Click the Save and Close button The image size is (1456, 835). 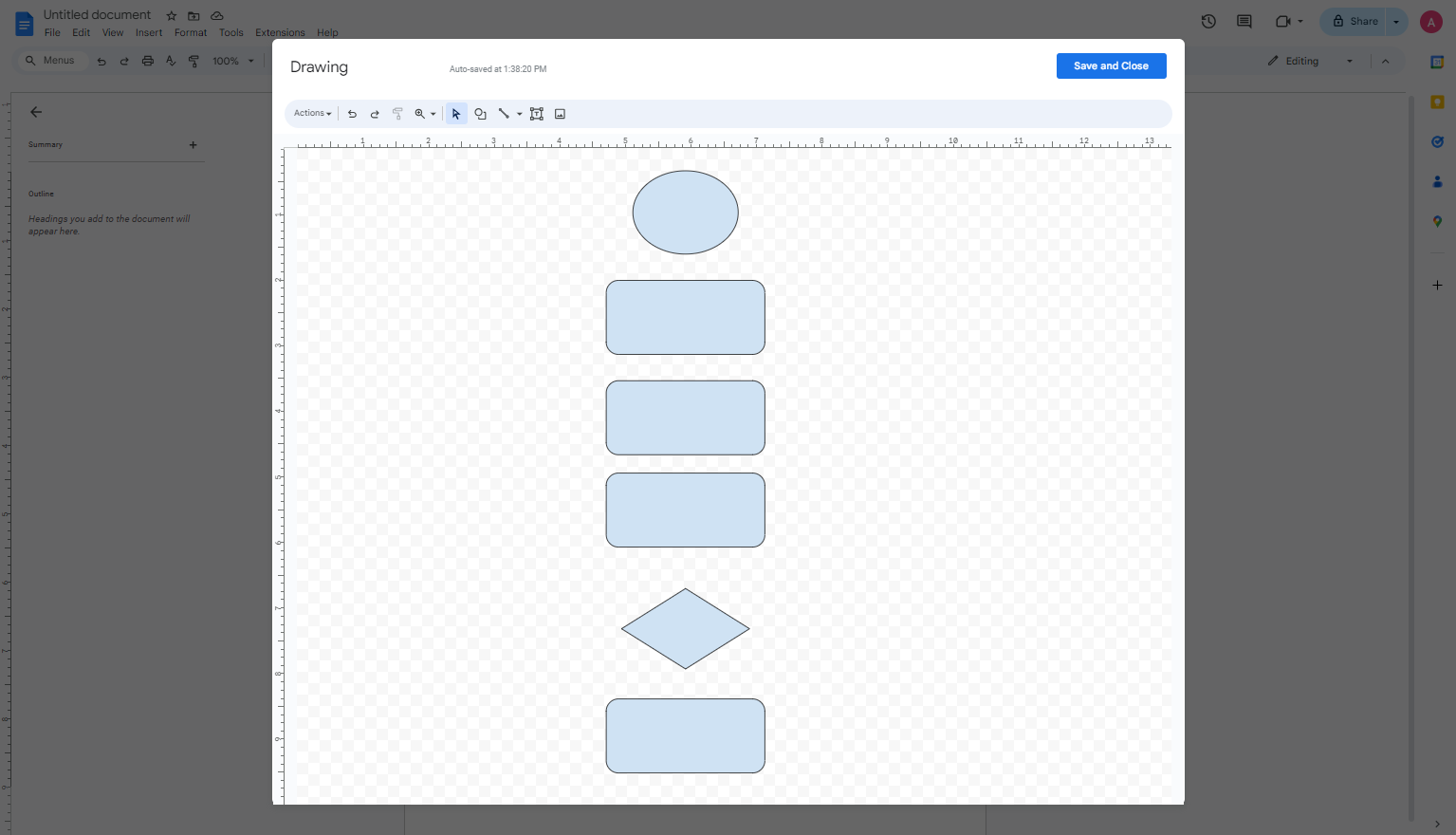point(1111,65)
